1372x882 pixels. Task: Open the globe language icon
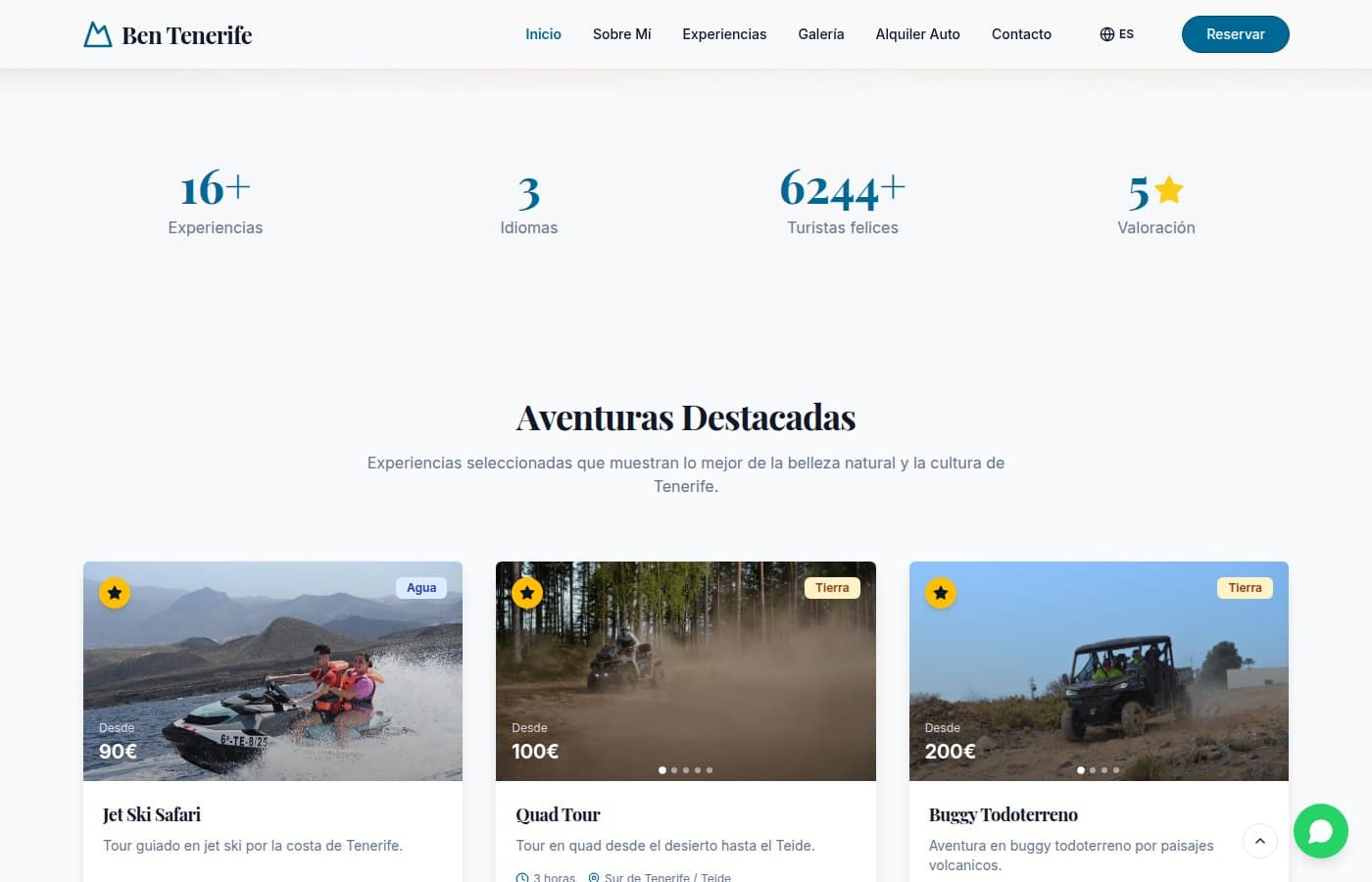(x=1105, y=33)
